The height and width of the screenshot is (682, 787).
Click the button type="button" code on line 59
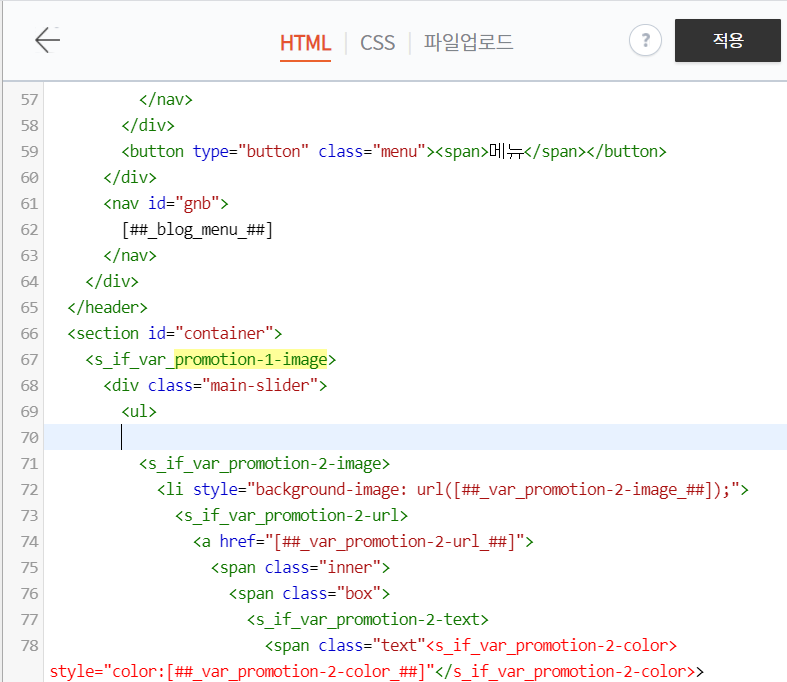(215, 152)
